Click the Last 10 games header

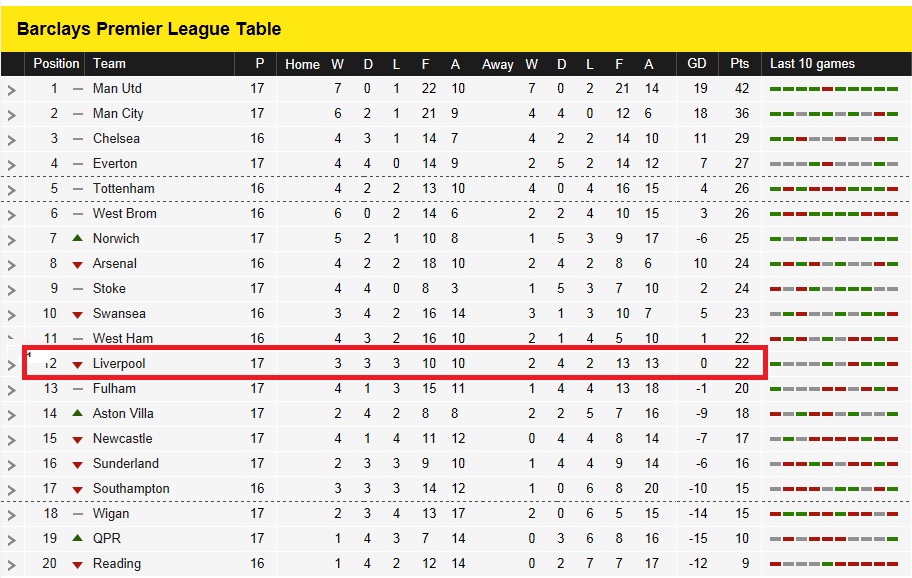[x=812, y=63]
